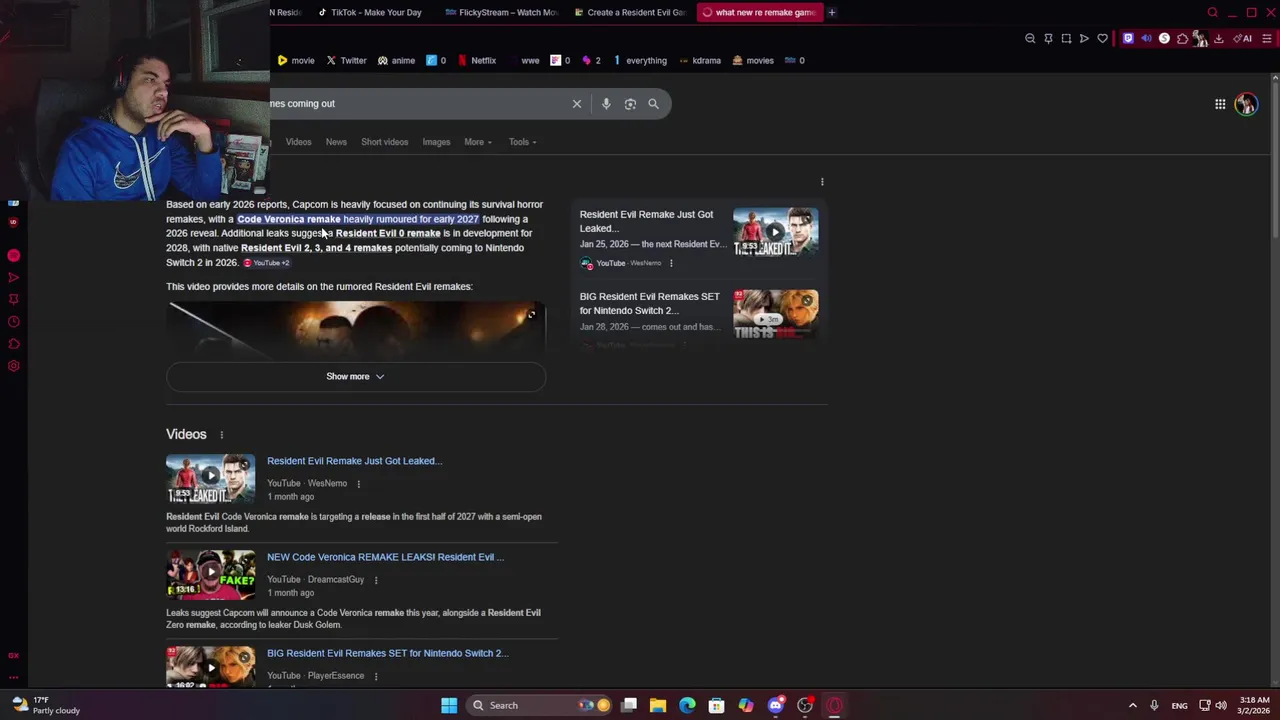This screenshot has width=1280, height=720.
Task: Open 'Resident Evil Remake Just Got Leaked' video link
Action: tap(354, 461)
